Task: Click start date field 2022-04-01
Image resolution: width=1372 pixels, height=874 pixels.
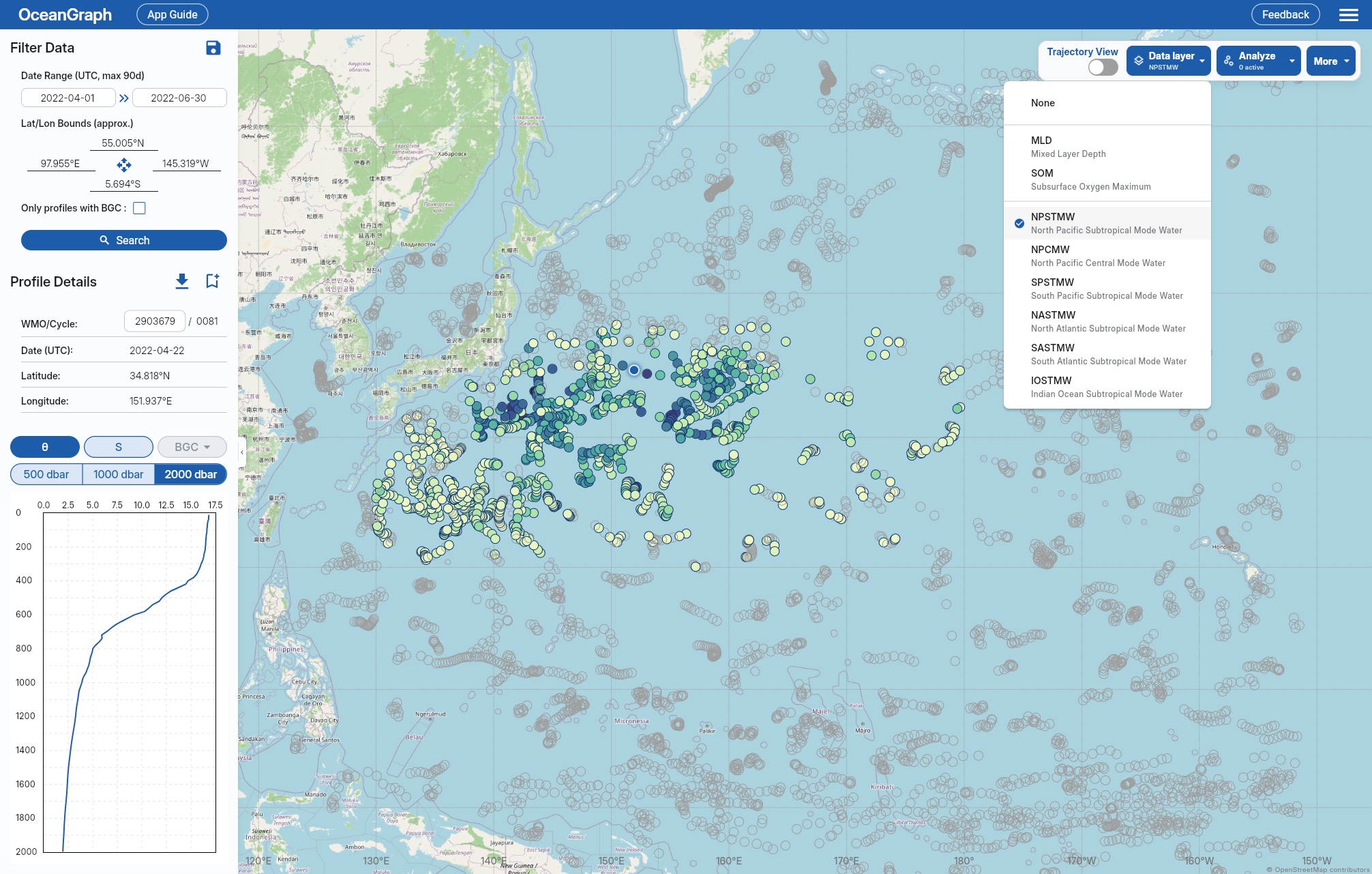Action: pyautogui.click(x=68, y=98)
